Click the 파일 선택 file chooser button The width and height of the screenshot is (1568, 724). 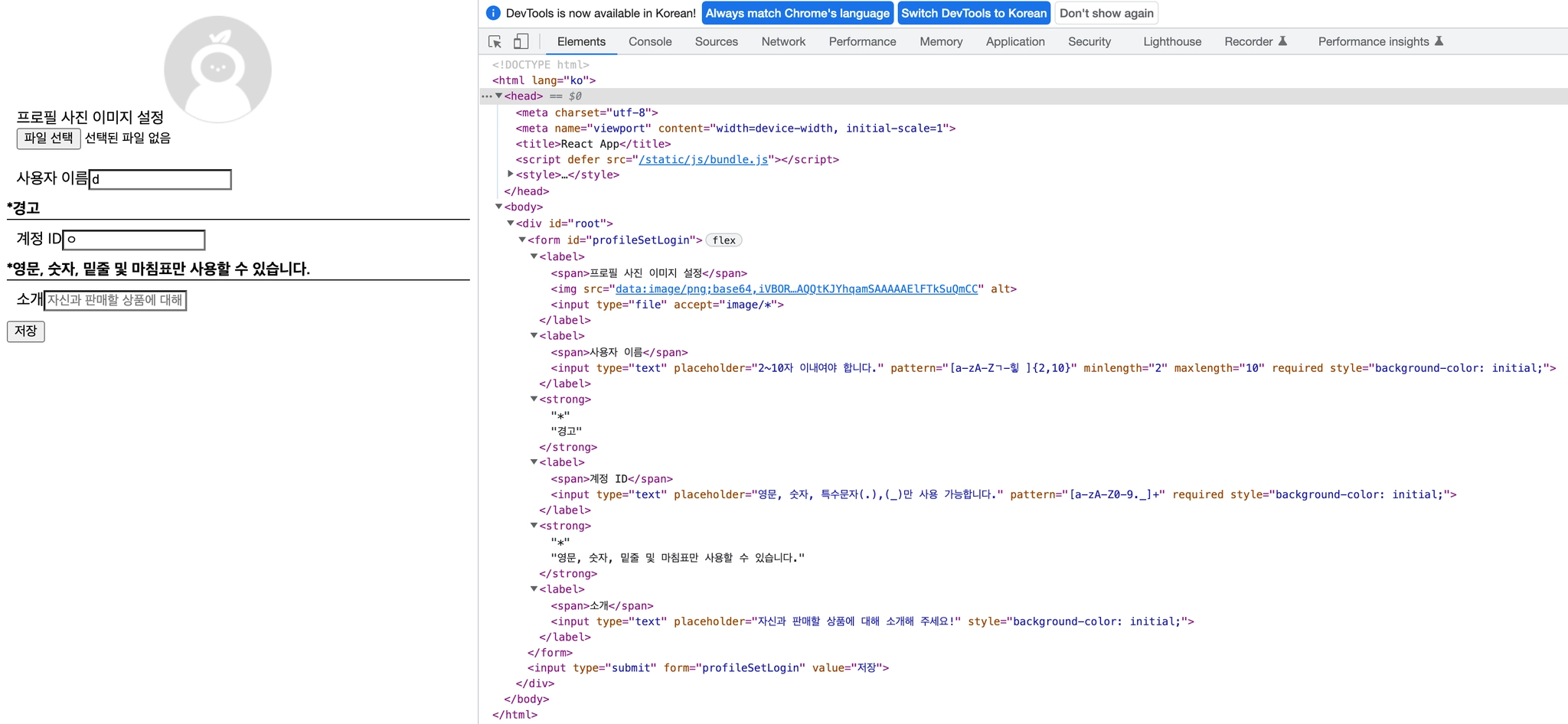[x=48, y=138]
